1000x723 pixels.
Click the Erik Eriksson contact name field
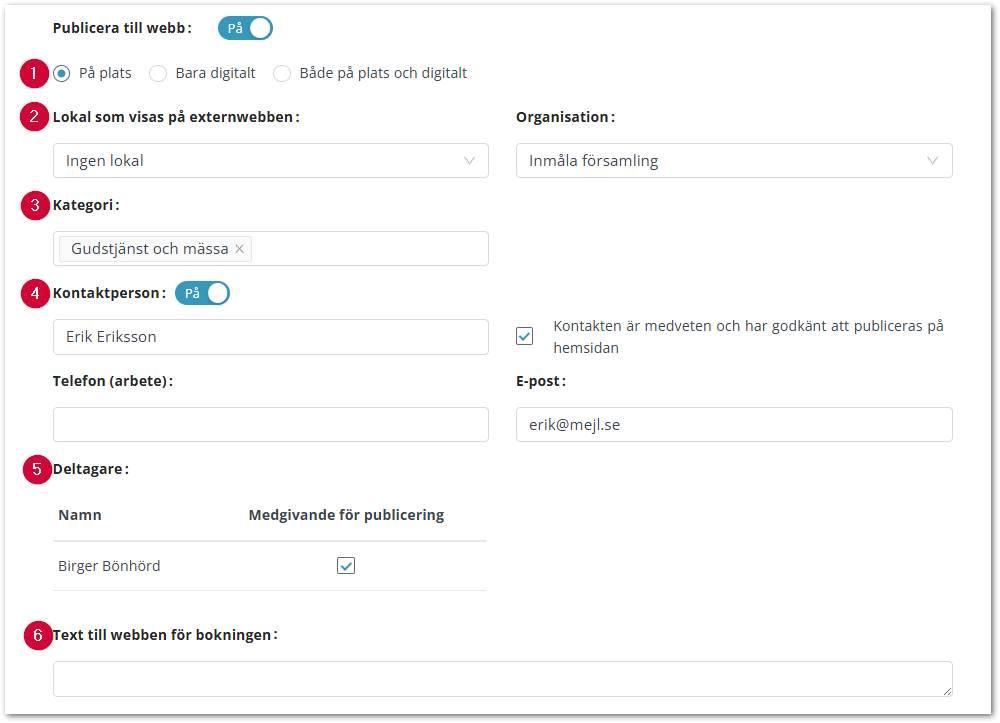[270, 337]
